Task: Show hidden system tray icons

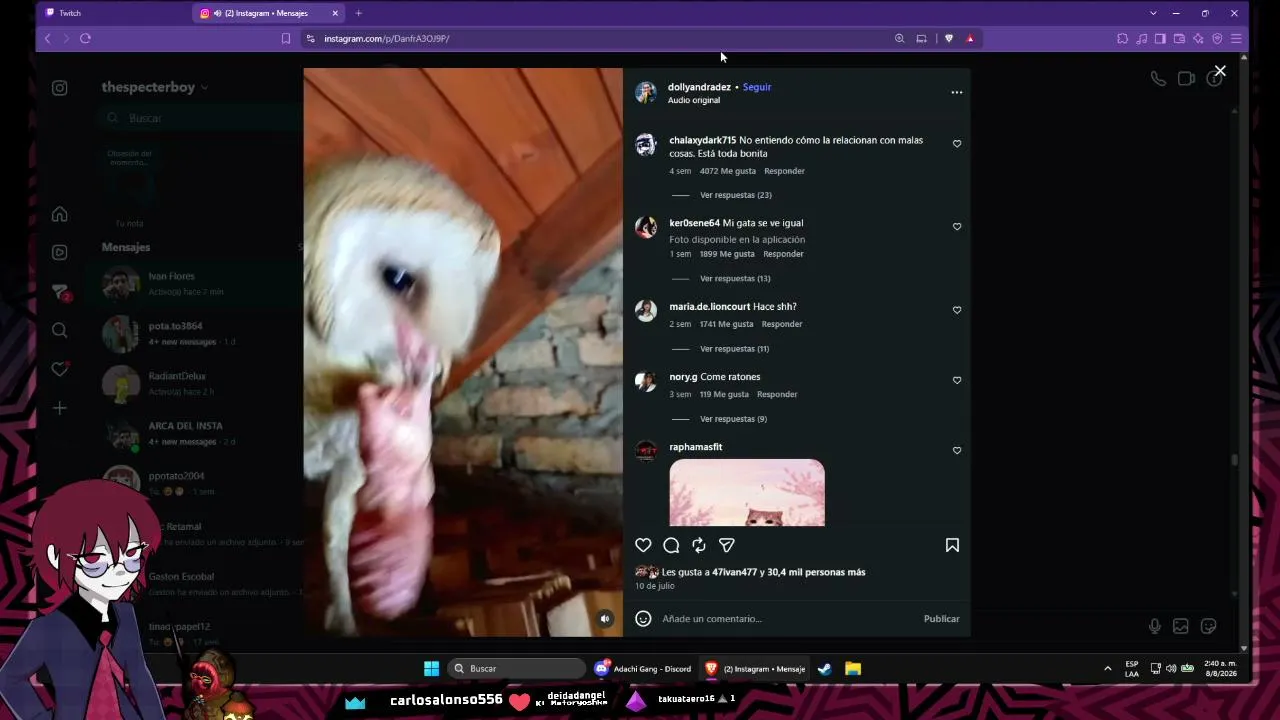Action: 1107,668
